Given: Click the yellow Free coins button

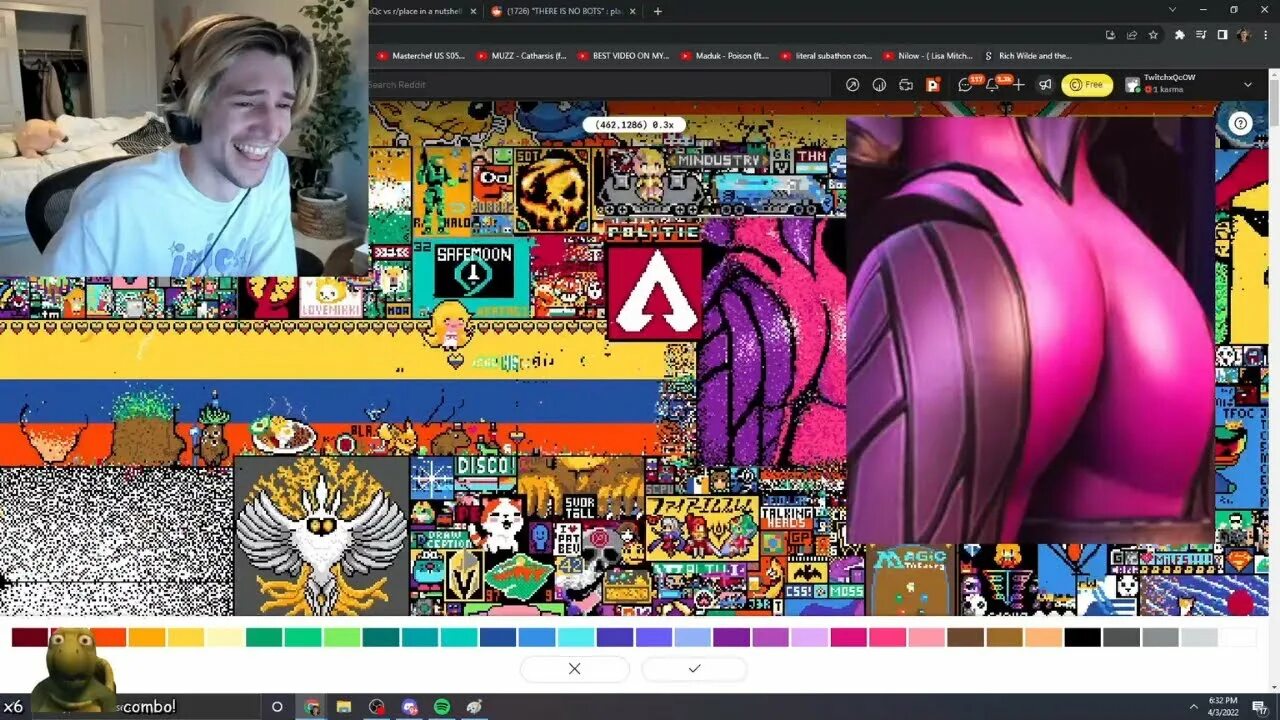Looking at the screenshot, I should [x=1087, y=85].
